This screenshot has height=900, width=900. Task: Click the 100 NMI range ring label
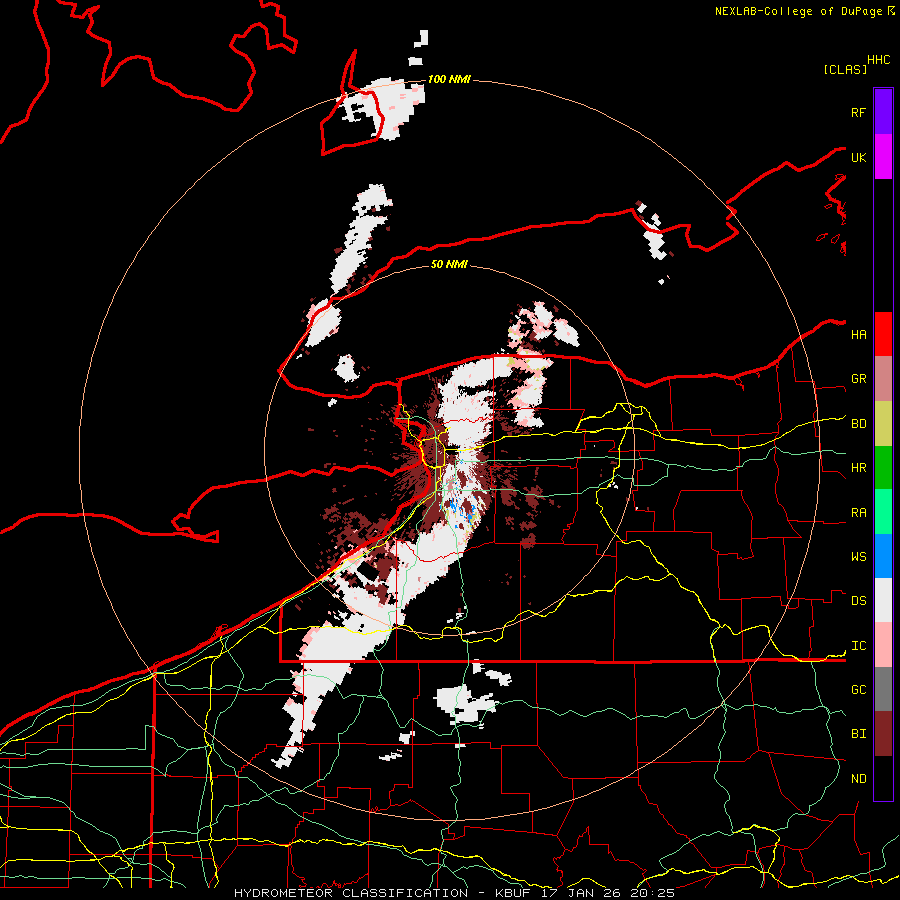(449, 79)
